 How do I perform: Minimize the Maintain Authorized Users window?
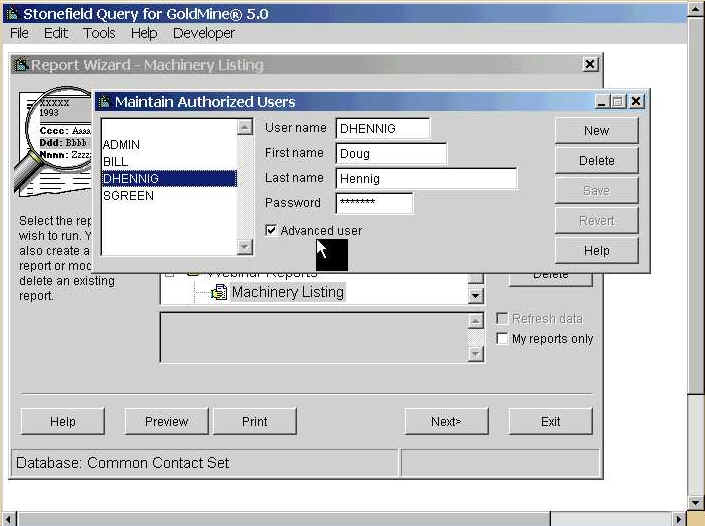pyautogui.click(x=601, y=102)
